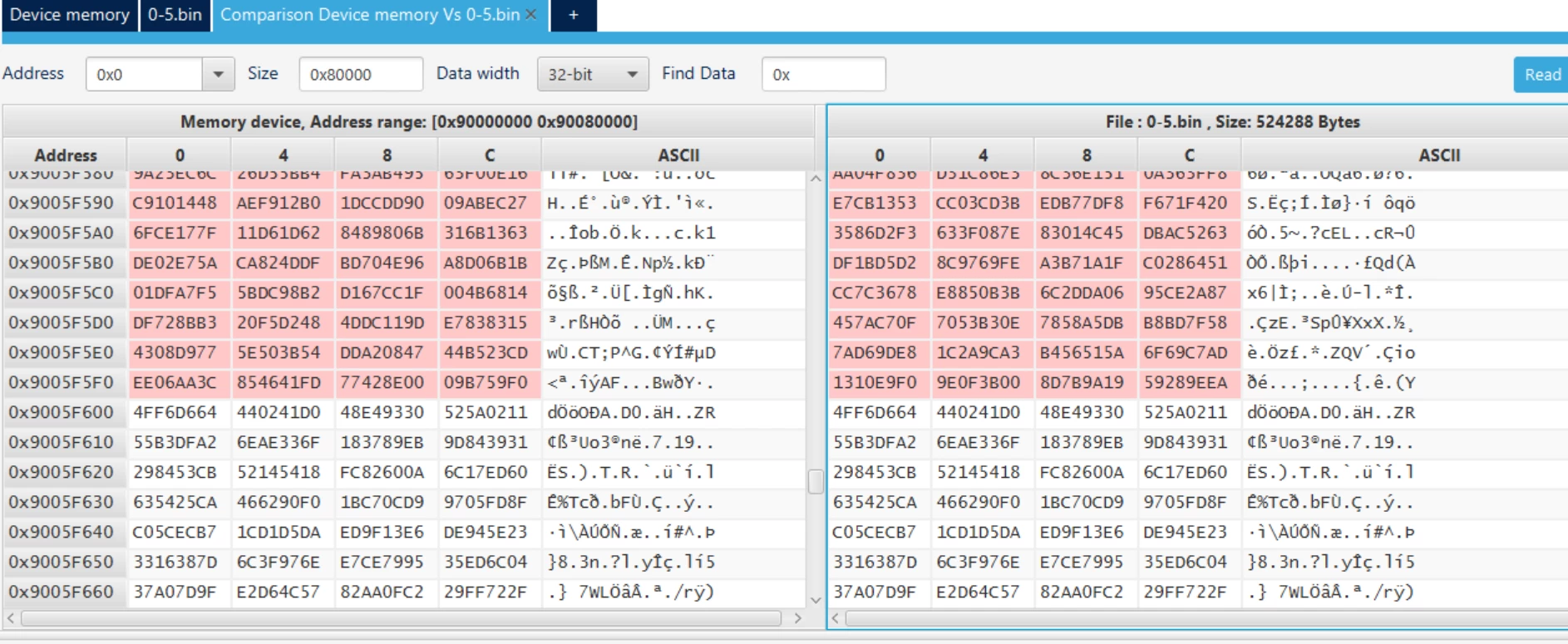
Task: Click file cell A3B71A1F
Action: pyautogui.click(x=1086, y=263)
